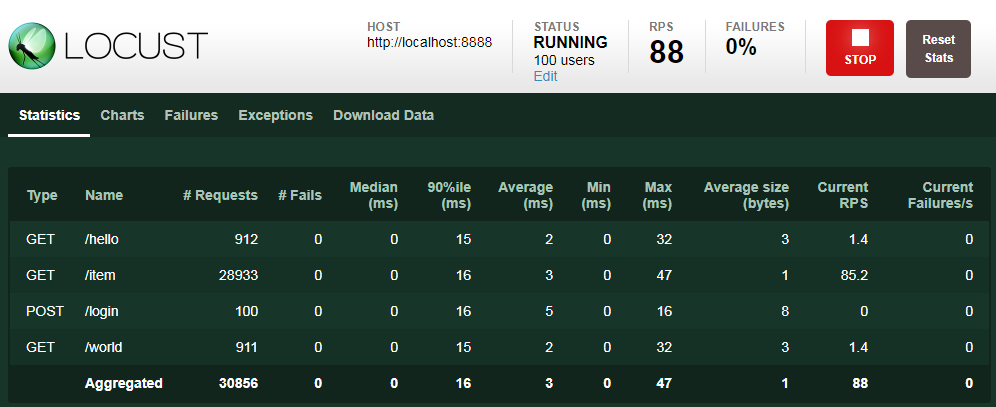Sort by Average (ms) column
This screenshot has height=407, width=996.
coord(525,196)
